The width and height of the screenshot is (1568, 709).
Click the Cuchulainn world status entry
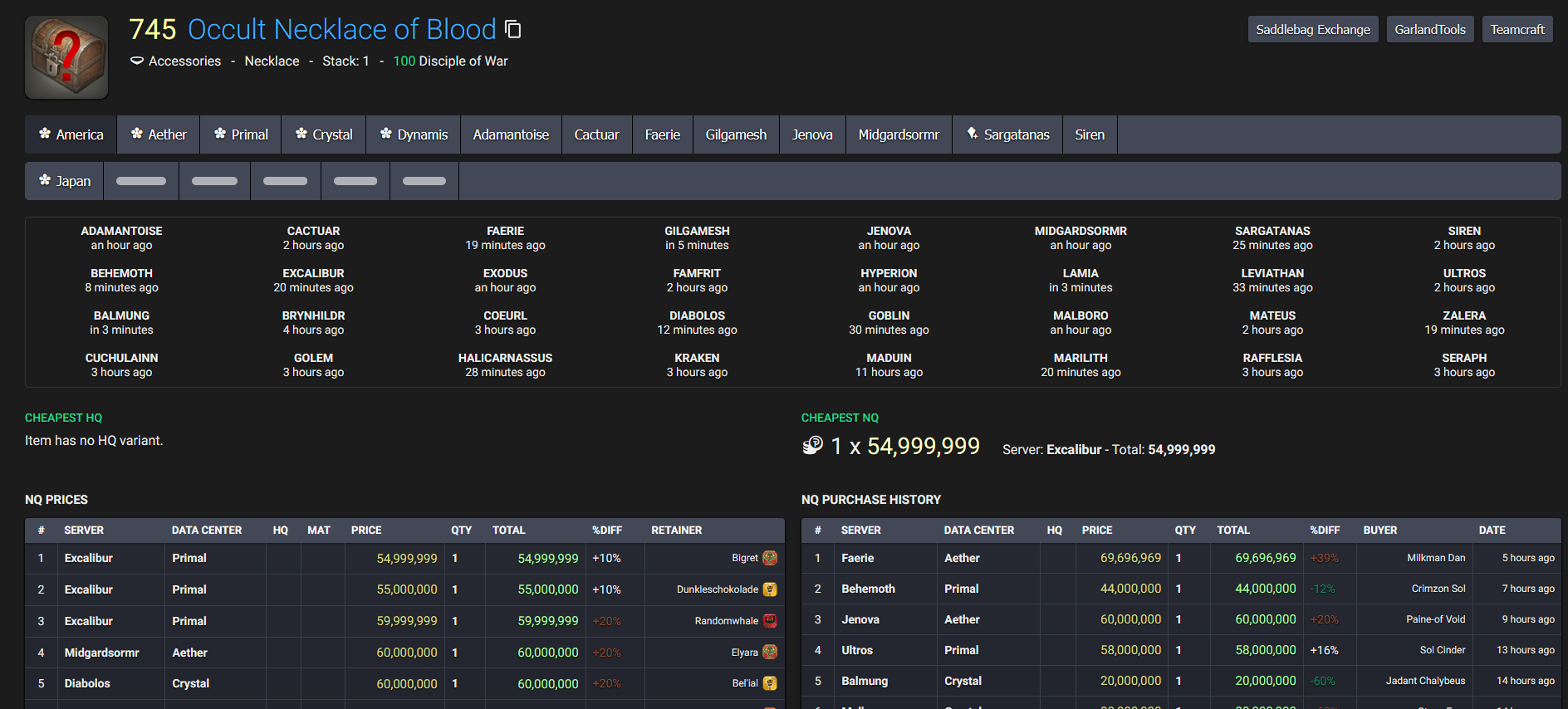point(121,365)
